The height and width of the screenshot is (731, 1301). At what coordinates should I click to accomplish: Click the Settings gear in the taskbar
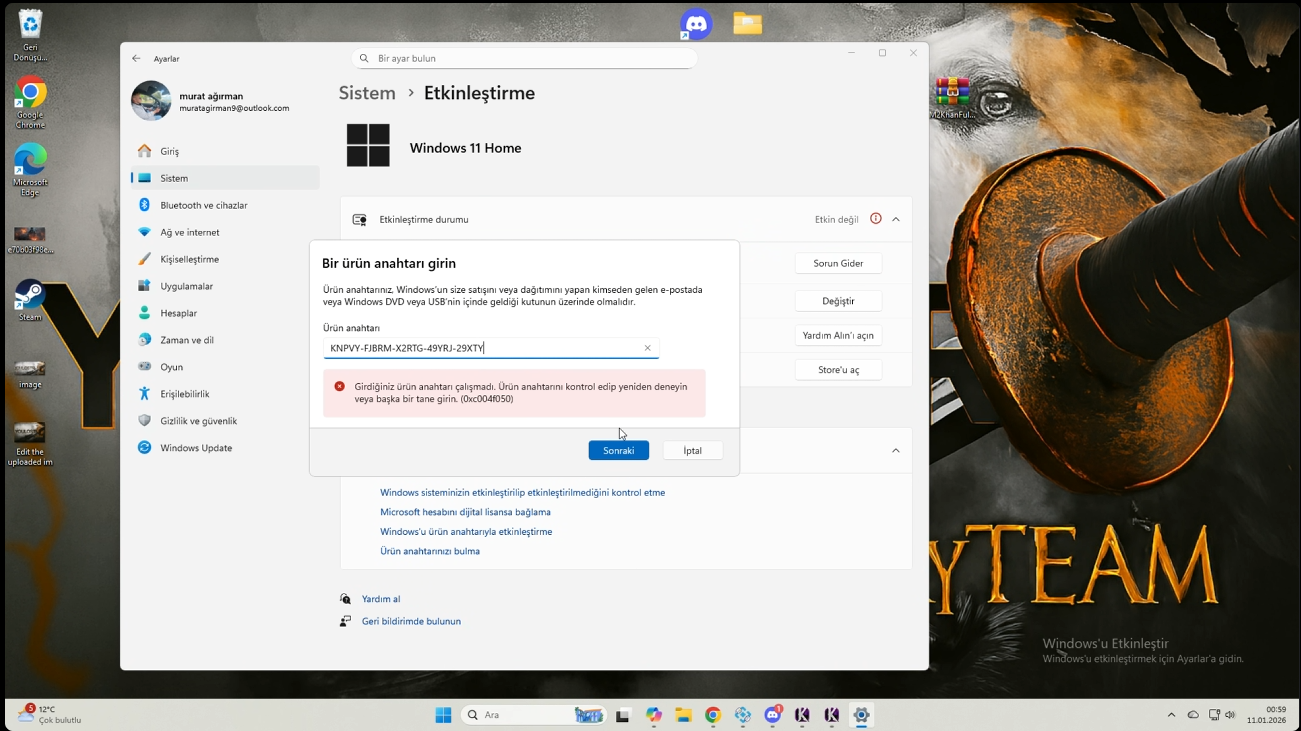(861, 715)
